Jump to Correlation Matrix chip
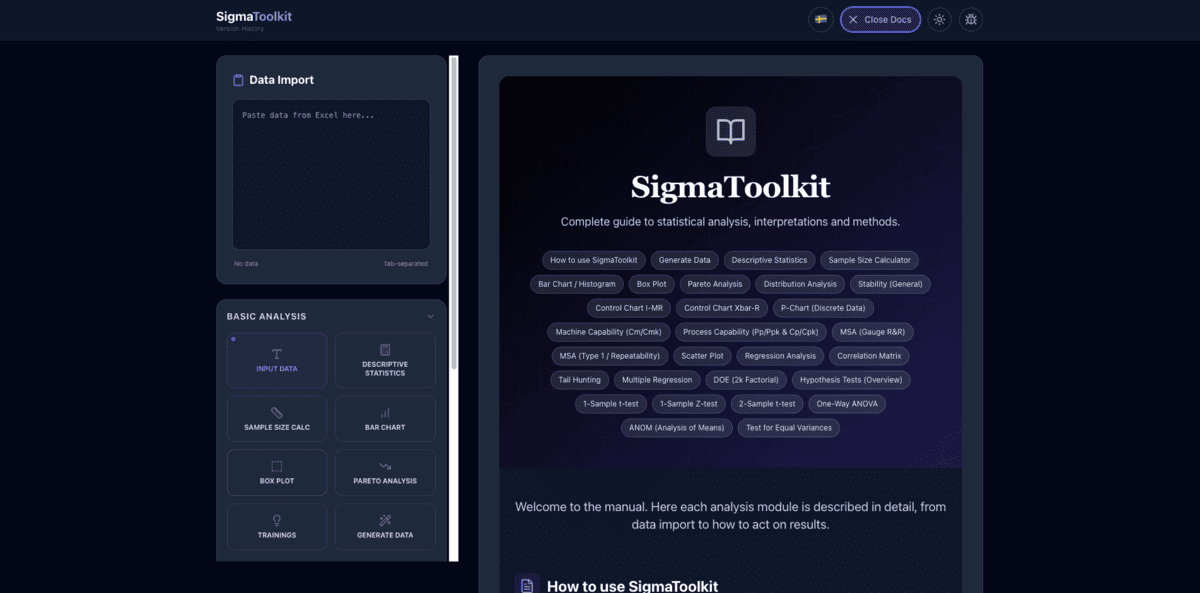 [869, 356]
